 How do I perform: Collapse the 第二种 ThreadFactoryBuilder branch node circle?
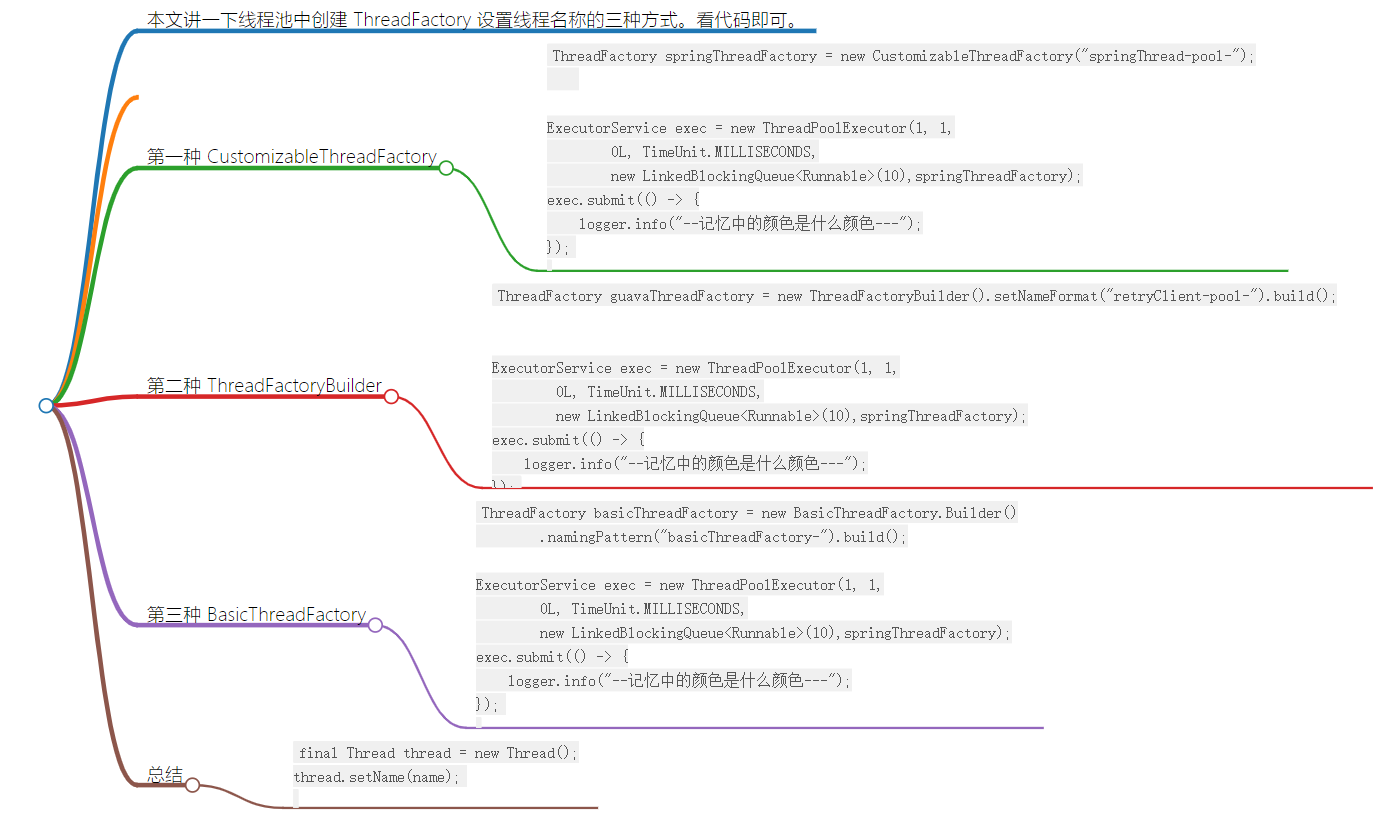point(390,397)
